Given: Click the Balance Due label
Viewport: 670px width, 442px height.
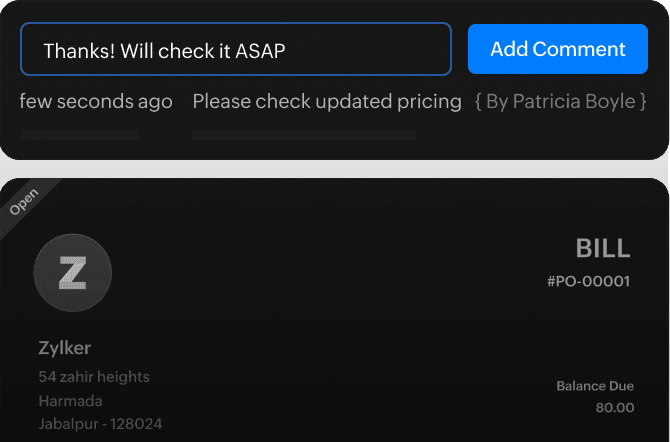Looking at the screenshot, I should [595, 386].
